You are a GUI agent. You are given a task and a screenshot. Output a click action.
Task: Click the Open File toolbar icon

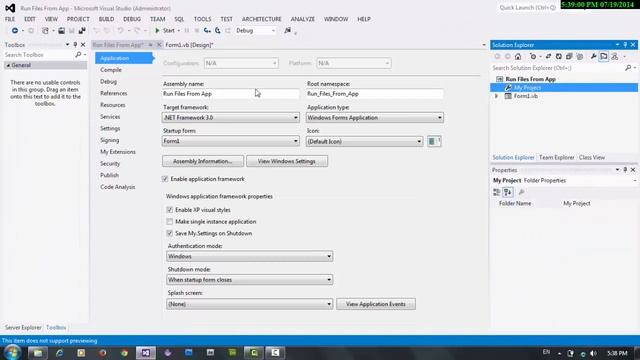[61, 31]
